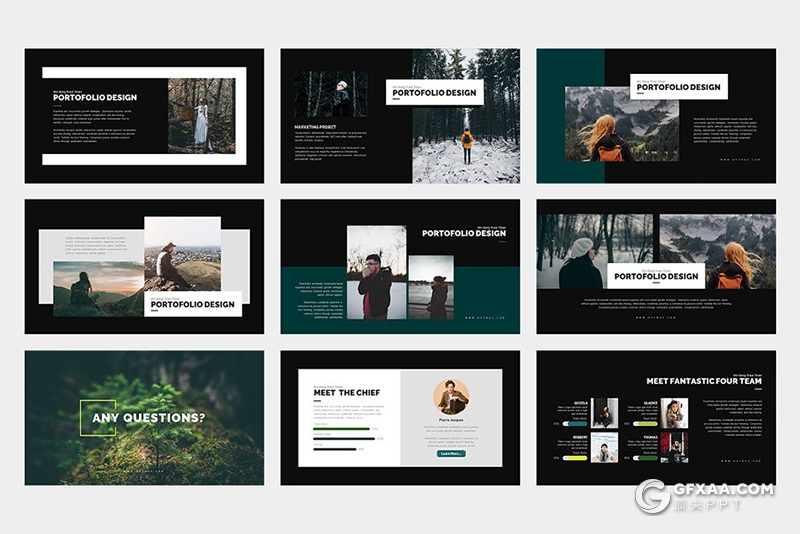Click Gisela's team member photo
This screenshot has width=800, height=534.
tap(604, 413)
